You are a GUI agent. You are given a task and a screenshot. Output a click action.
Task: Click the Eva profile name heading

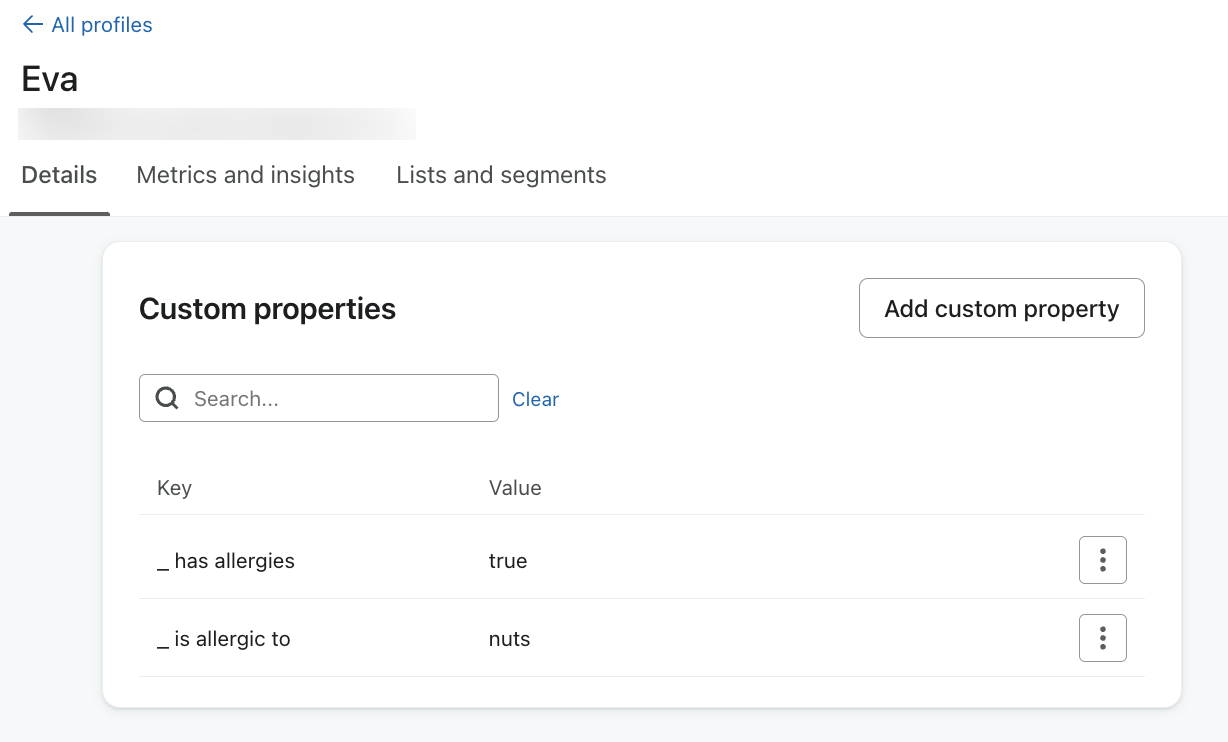pos(50,79)
